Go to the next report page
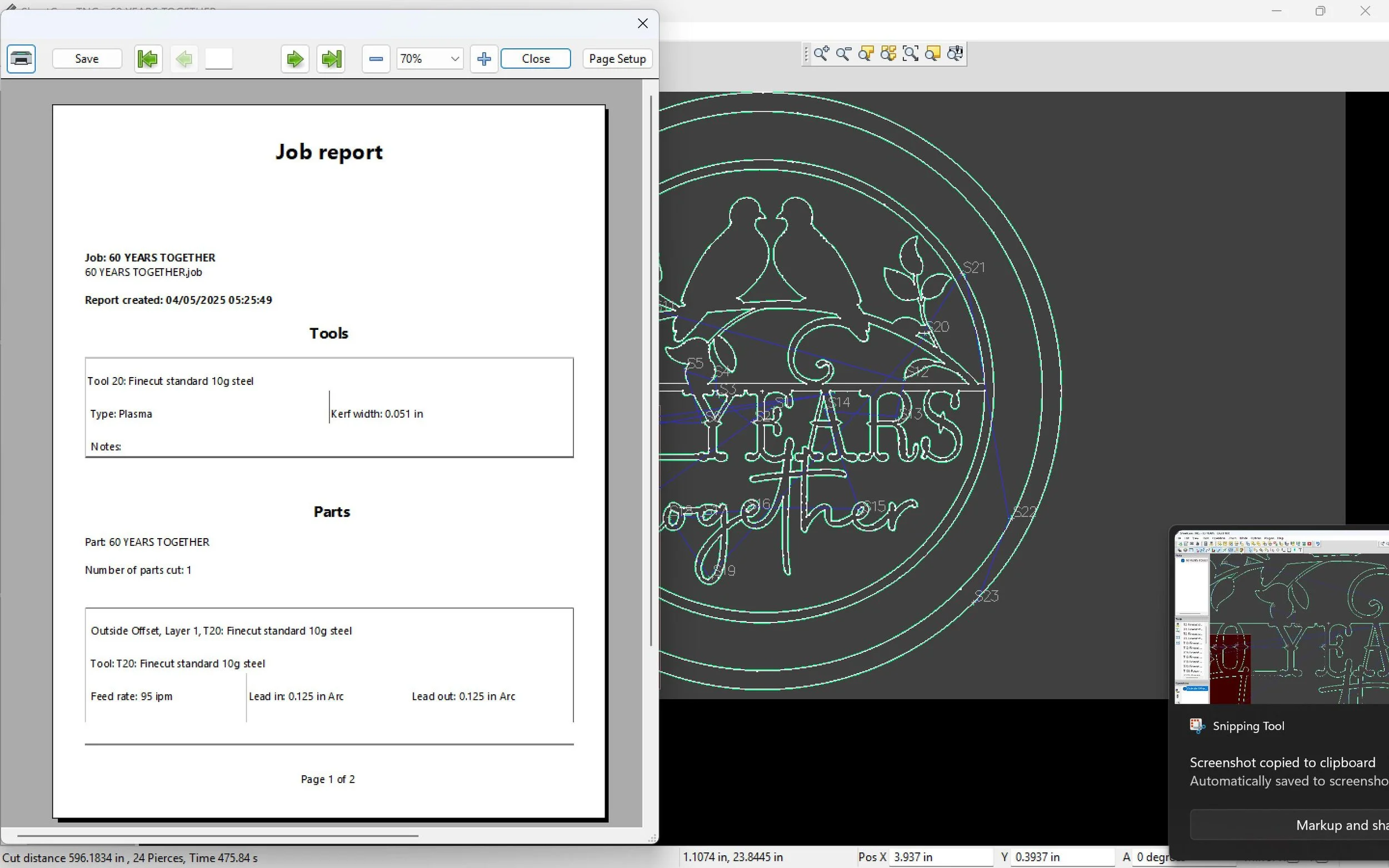Viewport: 1389px width, 868px height. 294,58
